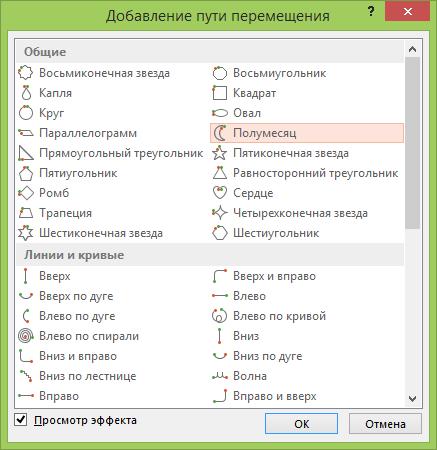
Task: Select the Восьмиконечная звезда path icon
Action: [26, 73]
